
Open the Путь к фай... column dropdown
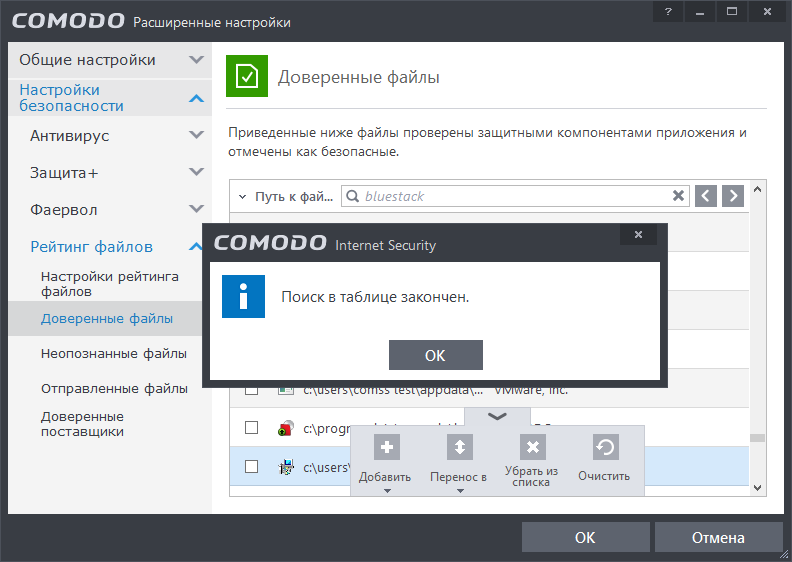tap(242, 196)
